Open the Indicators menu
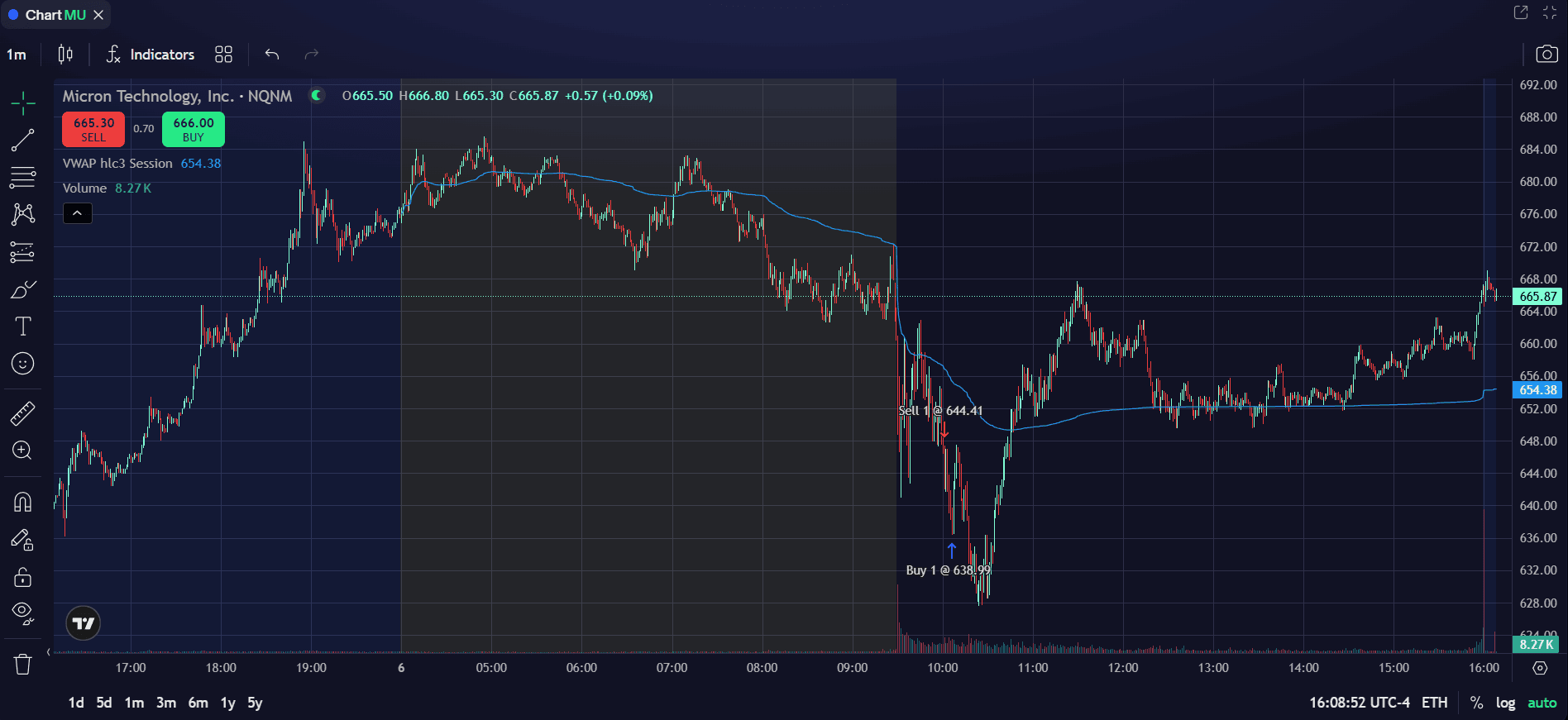Image resolution: width=1568 pixels, height=720 pixels. [151, 55]
